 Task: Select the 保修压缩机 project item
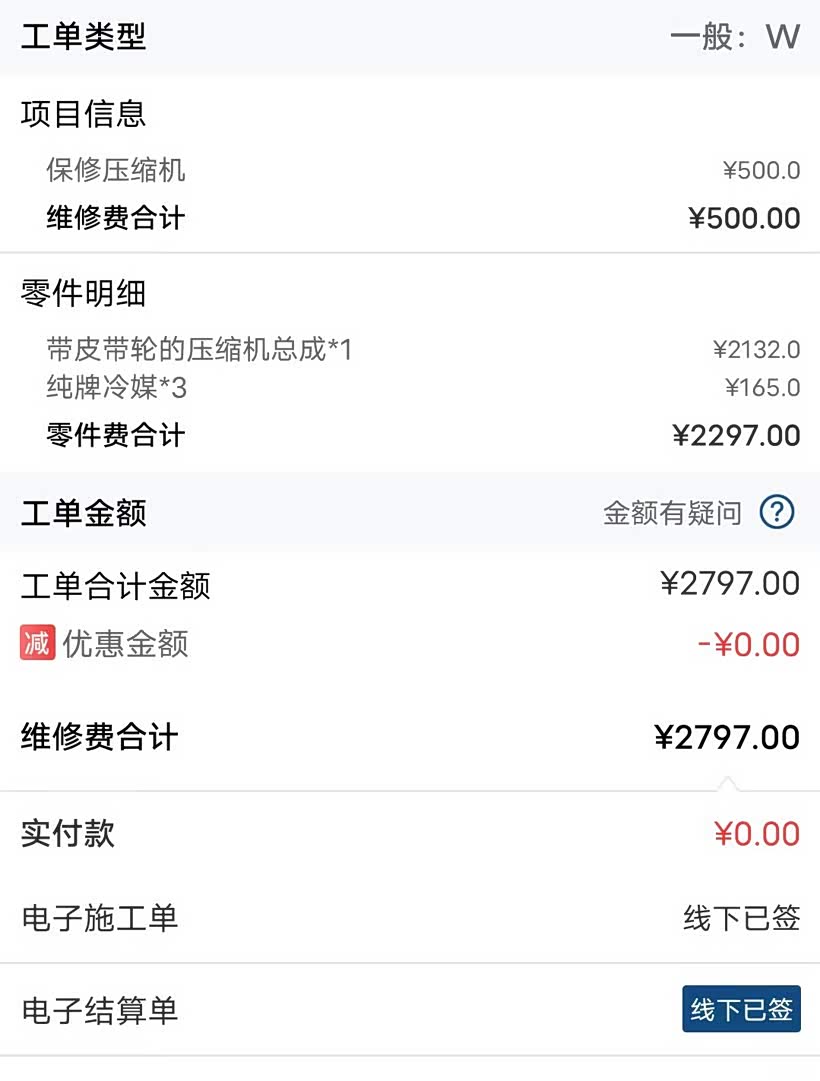tap(116, 170)
